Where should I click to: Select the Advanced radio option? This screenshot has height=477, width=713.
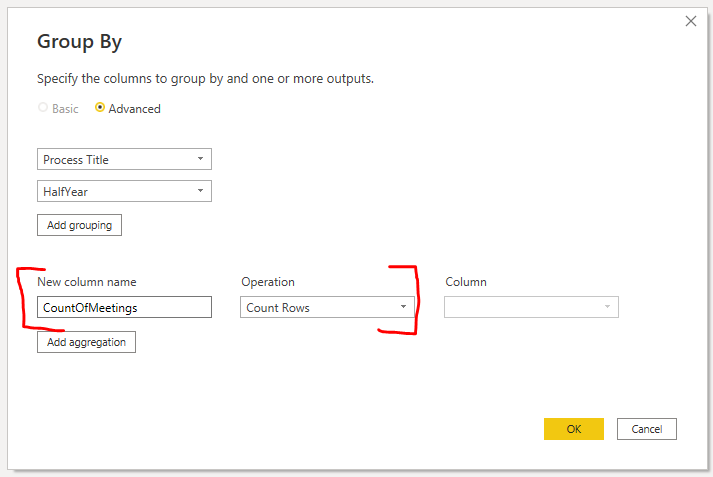(x=100, y=108)
